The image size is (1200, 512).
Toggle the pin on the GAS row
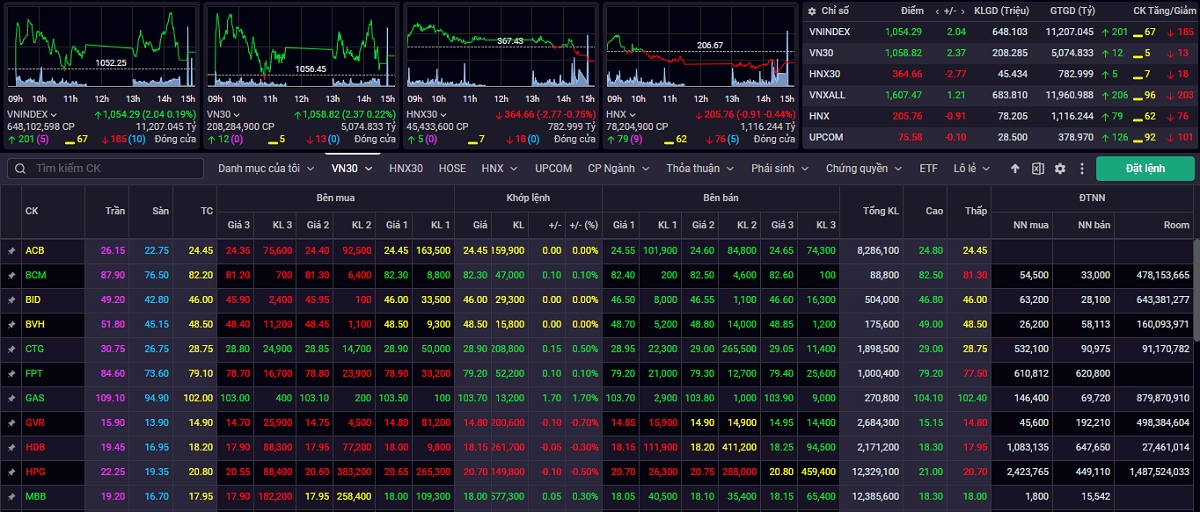(x=12, y=397)
